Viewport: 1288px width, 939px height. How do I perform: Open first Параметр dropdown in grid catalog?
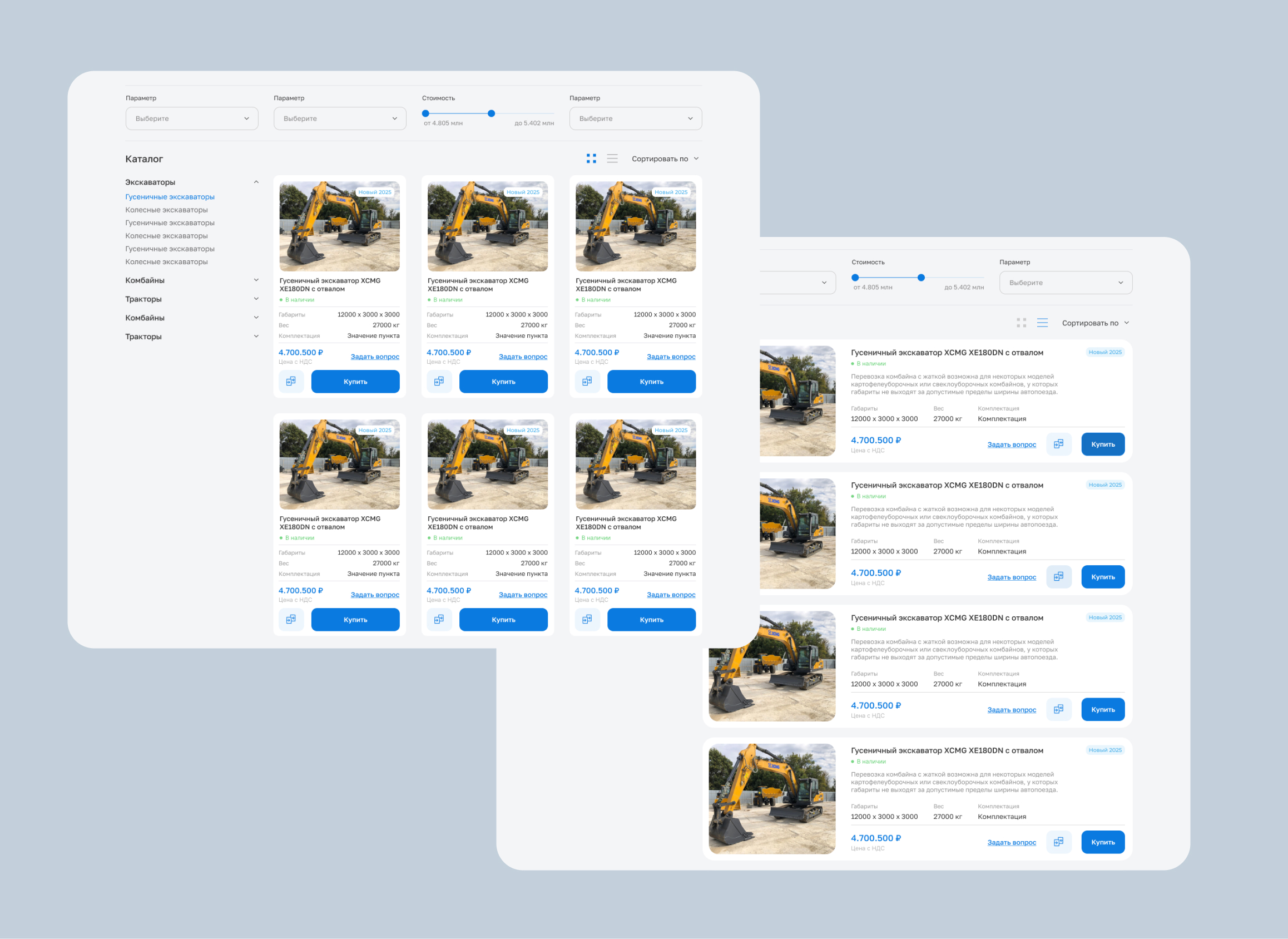192,118
